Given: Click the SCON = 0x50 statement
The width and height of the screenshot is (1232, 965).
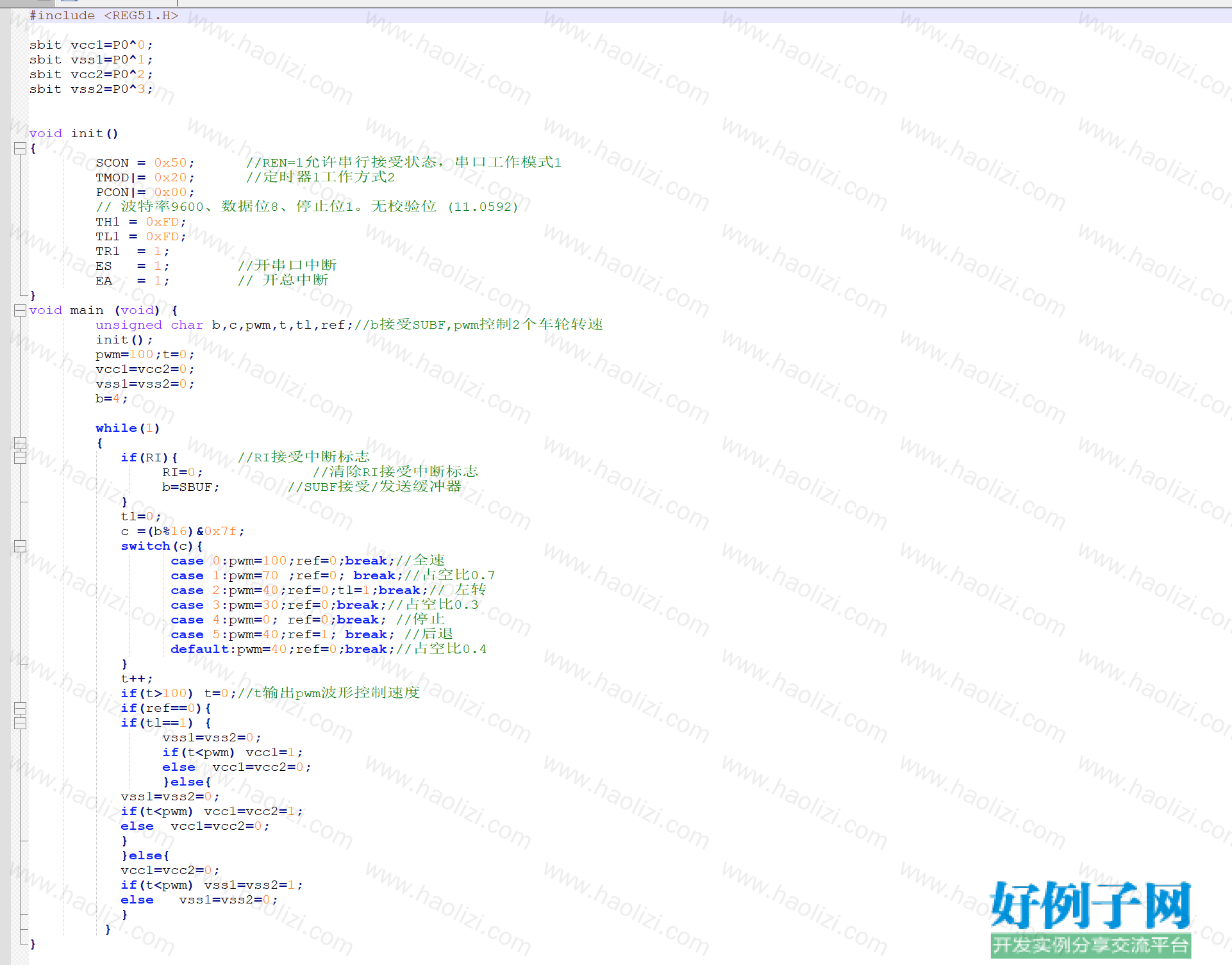Looking at the screenshot, I should (x=145, y=163).
